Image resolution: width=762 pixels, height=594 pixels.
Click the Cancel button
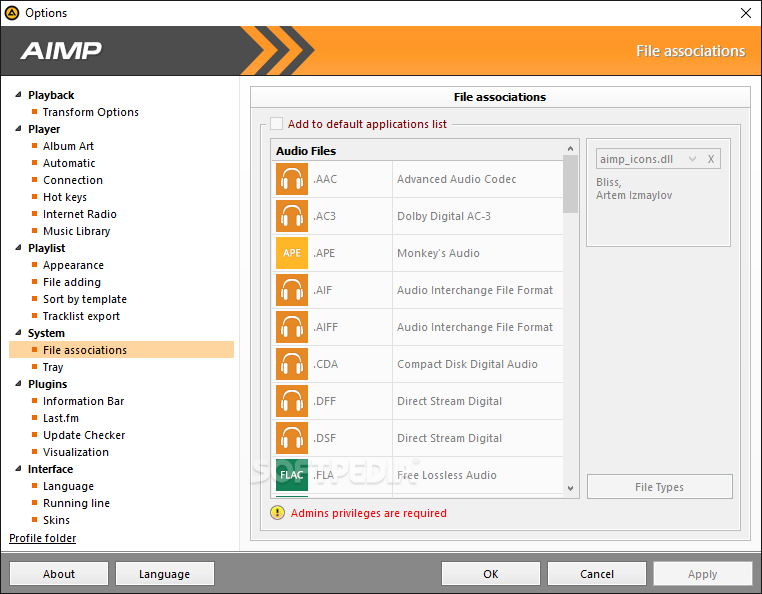tap(597, 574)
